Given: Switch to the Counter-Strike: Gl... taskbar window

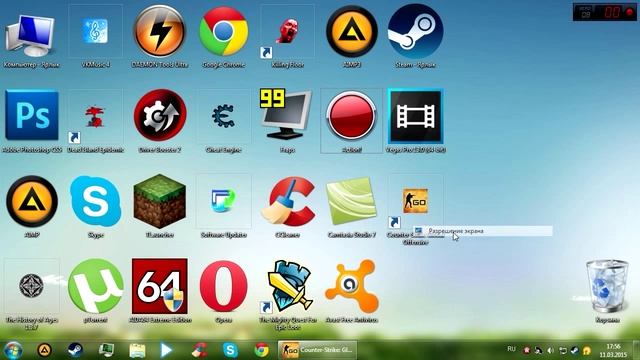Looking at the screenshot, I should pos(317,350).
